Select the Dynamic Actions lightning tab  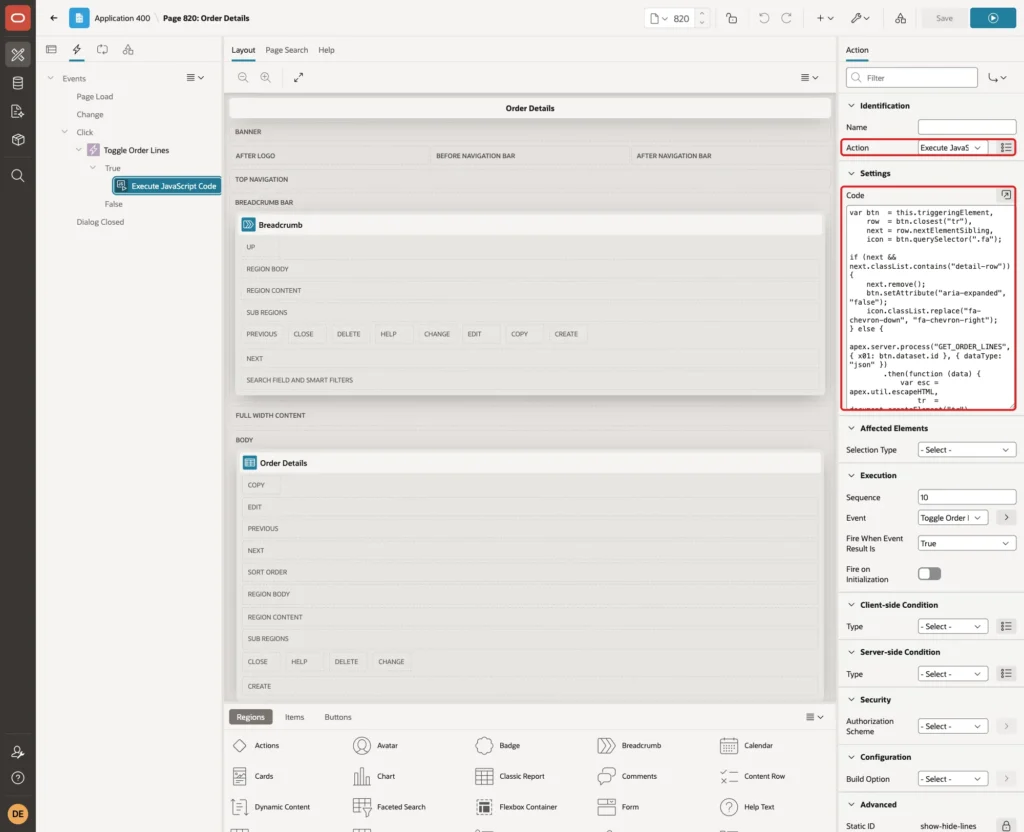coord(76,50)
